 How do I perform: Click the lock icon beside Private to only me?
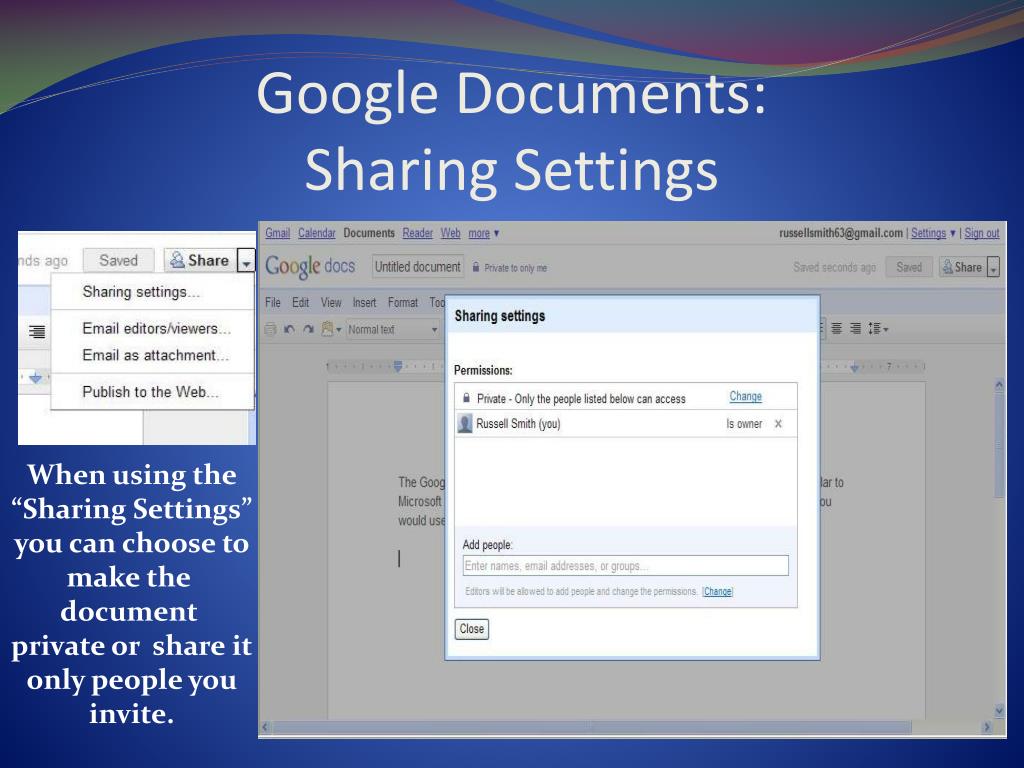475,267
